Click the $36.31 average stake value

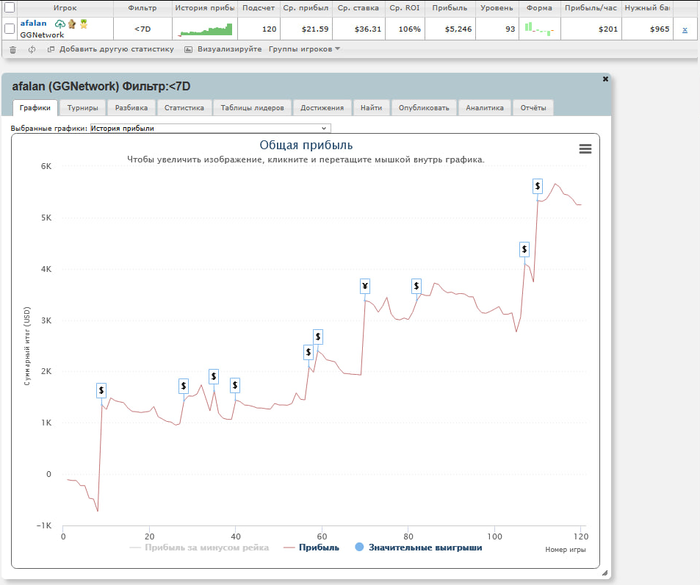coord(368,29)
